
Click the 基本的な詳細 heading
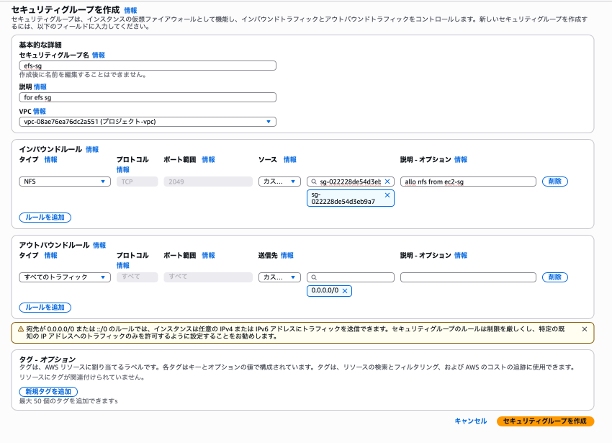pyautogui.click(x=40, y=45)
